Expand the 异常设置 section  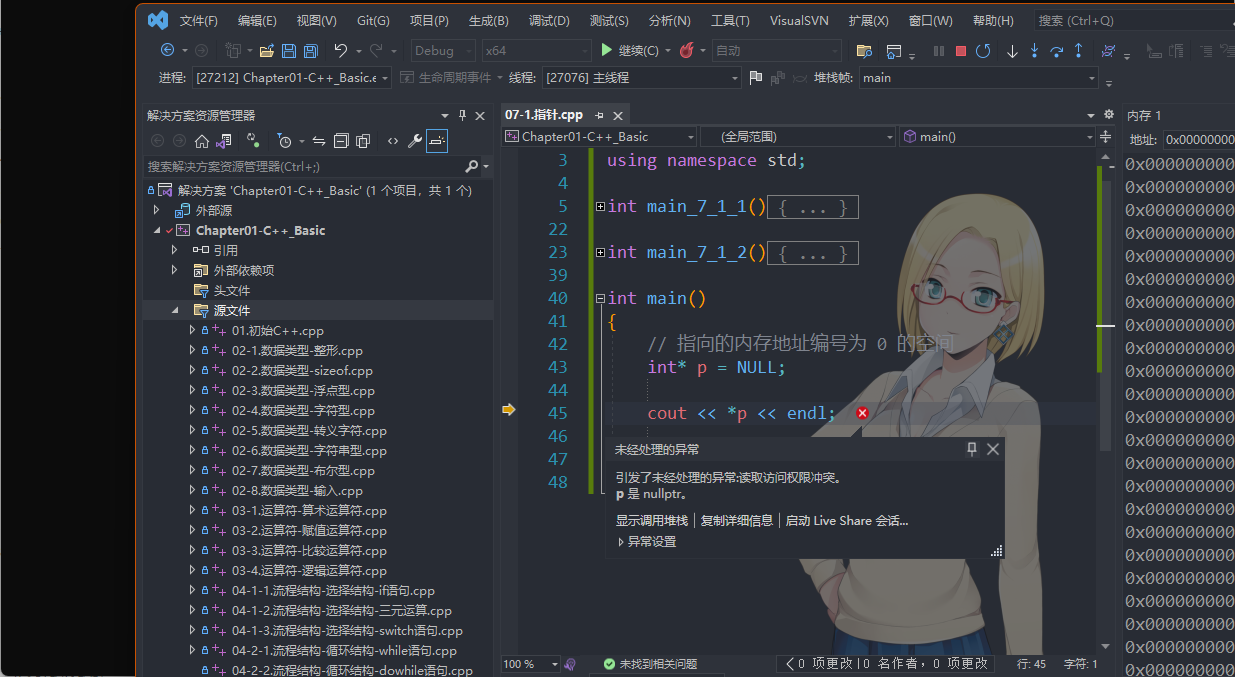[x=621, y=541]
